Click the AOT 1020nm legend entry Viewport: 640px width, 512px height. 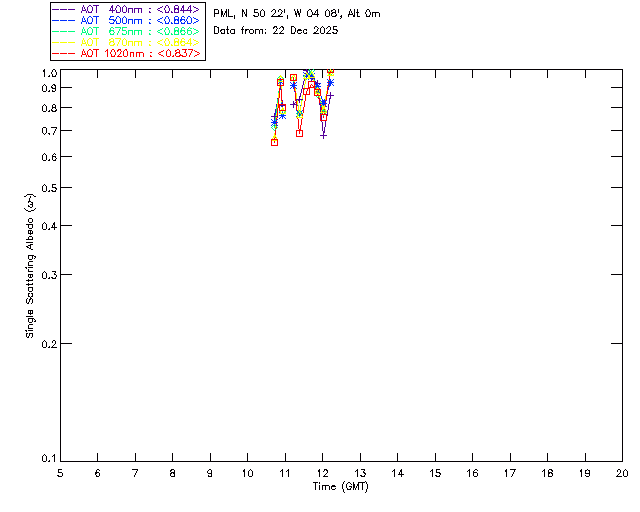pyautogui.click(x=127, y=53)
